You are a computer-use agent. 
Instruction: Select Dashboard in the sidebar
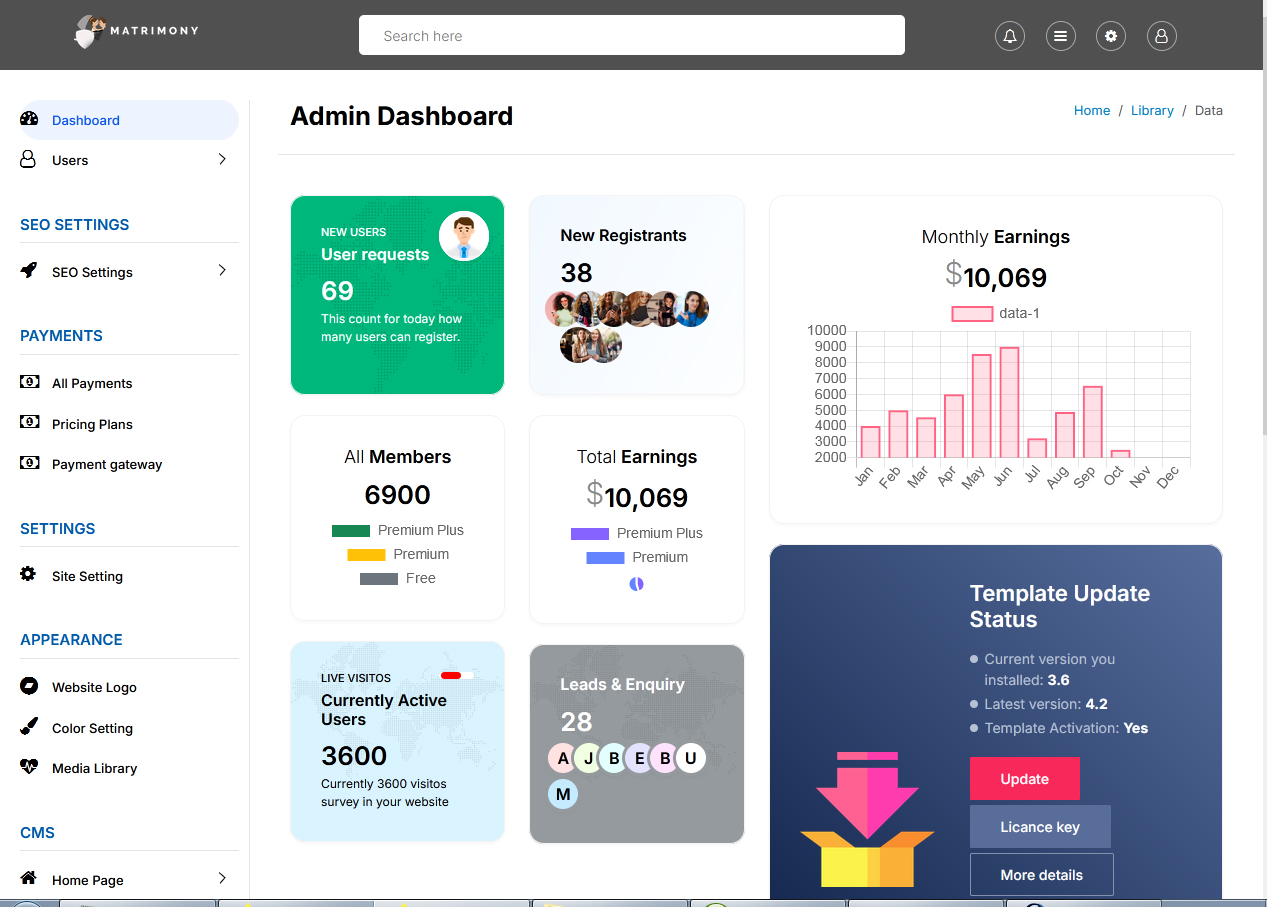tap(85, 120)
